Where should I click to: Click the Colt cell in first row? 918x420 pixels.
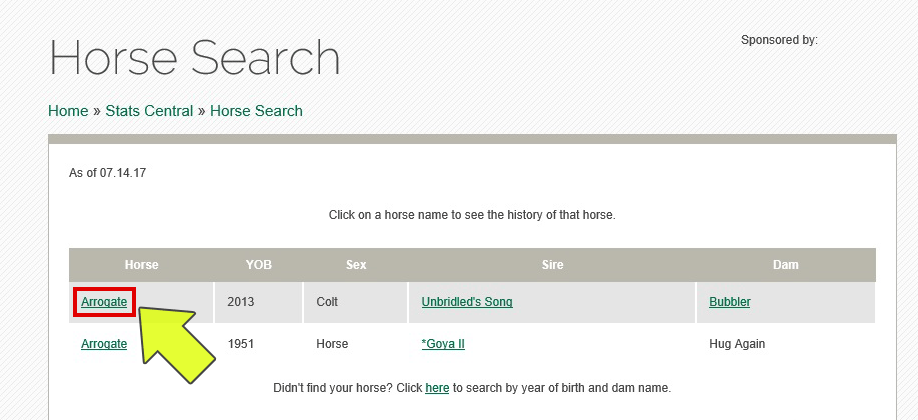click(328, 301)
